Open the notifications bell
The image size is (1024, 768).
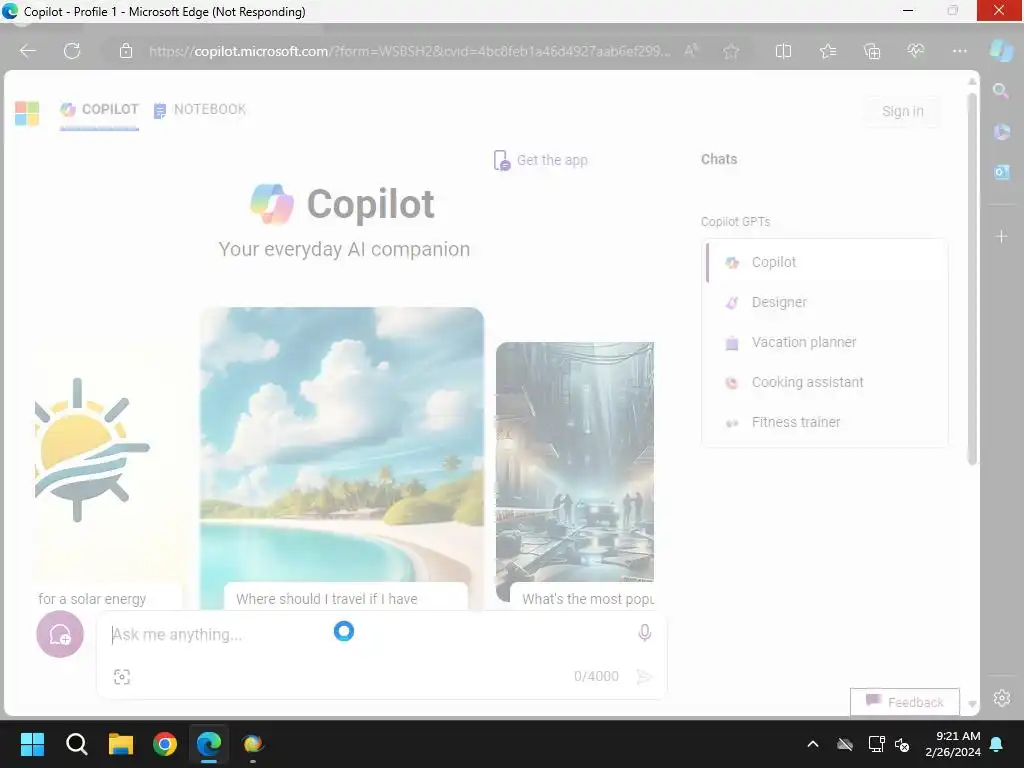pyautogui.click(x=997, y=744)
